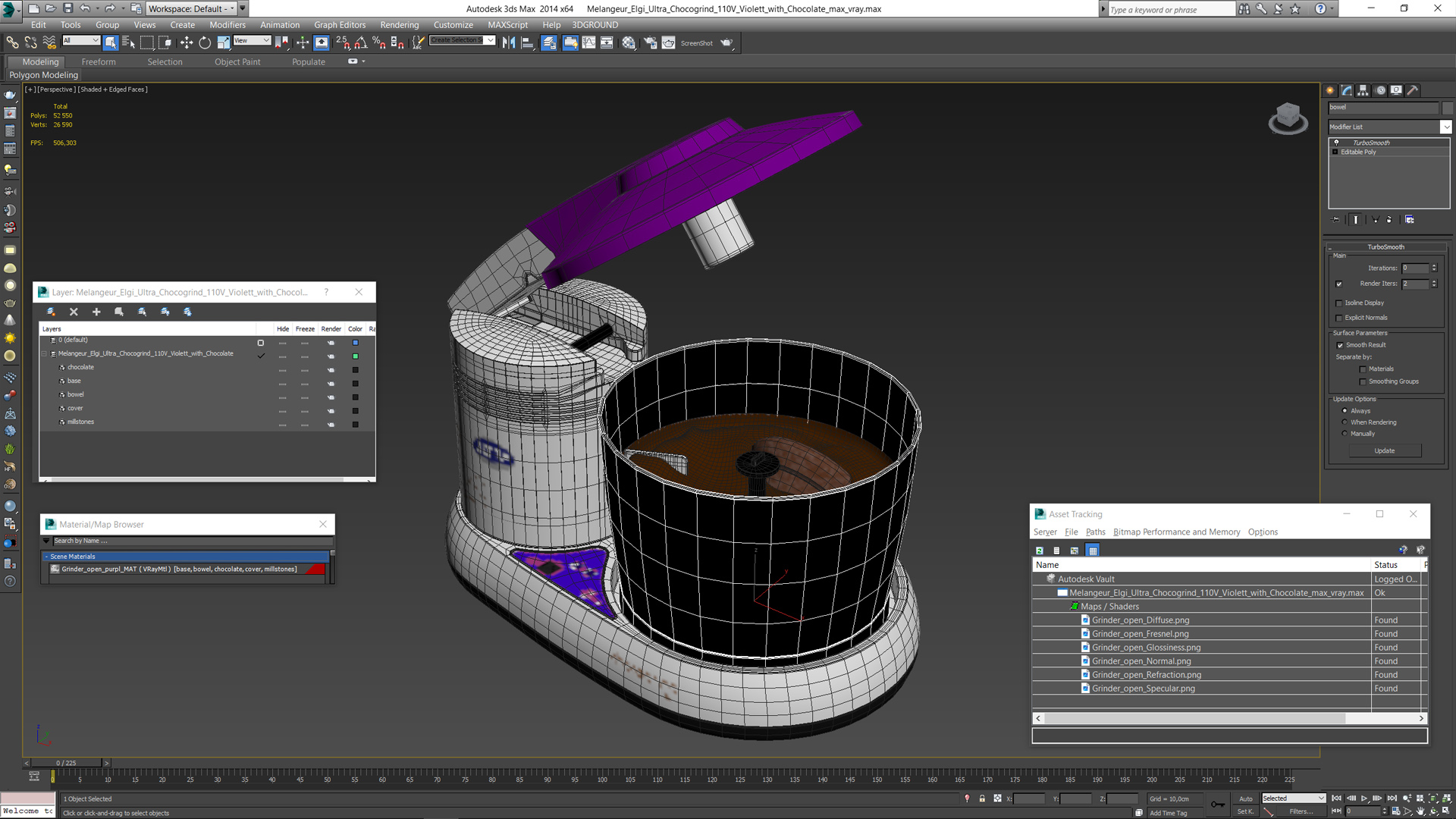Select the Manually update option

tap(1345, 434)
